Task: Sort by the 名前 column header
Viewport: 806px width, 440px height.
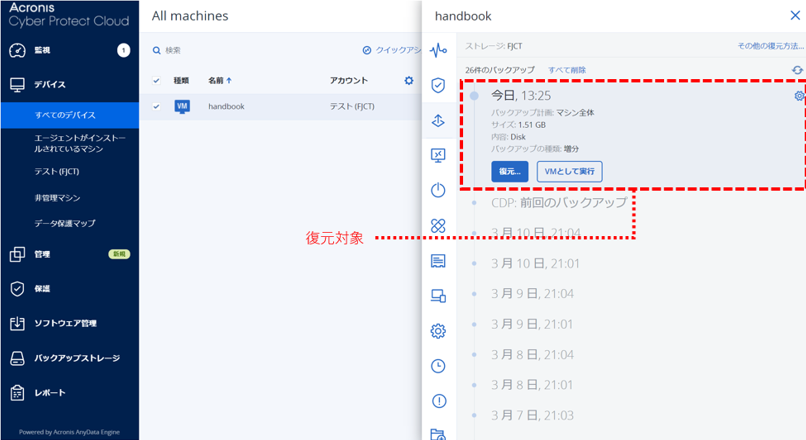Action: tap(219, 81)
